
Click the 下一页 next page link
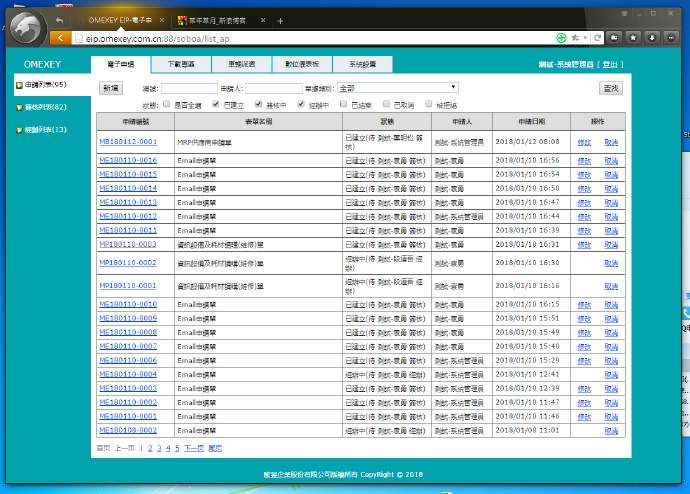194,448
